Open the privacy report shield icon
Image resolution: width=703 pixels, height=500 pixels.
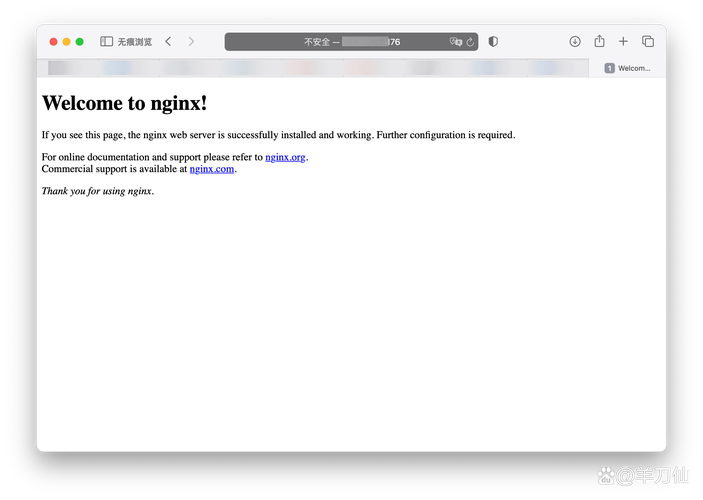click(493, 42)
